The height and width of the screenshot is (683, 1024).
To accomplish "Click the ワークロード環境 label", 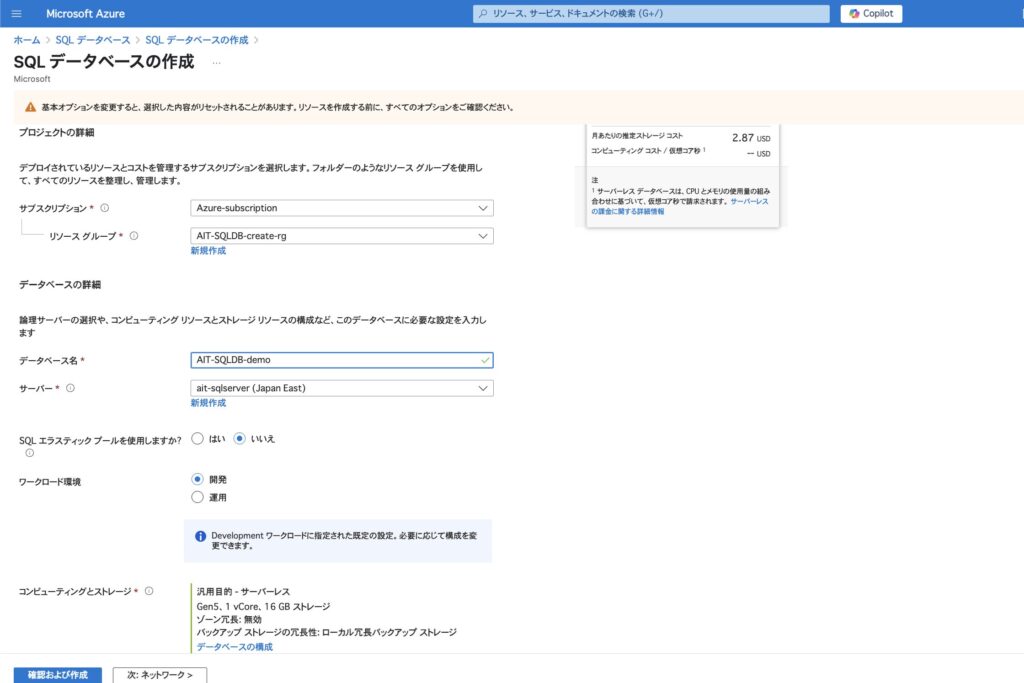I will [x=50, y=482].
